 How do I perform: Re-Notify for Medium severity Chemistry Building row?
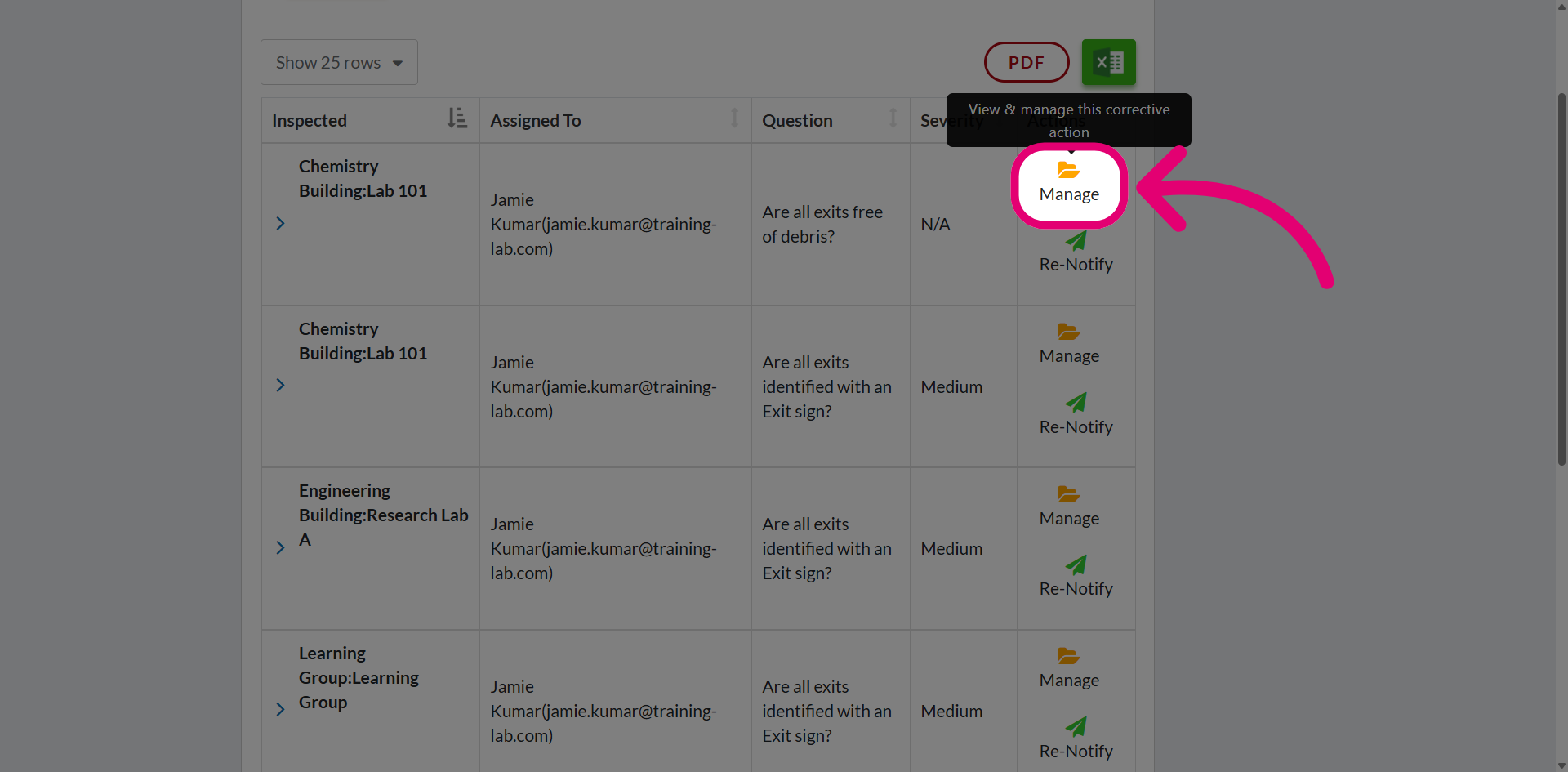[x=1076, y=415]
